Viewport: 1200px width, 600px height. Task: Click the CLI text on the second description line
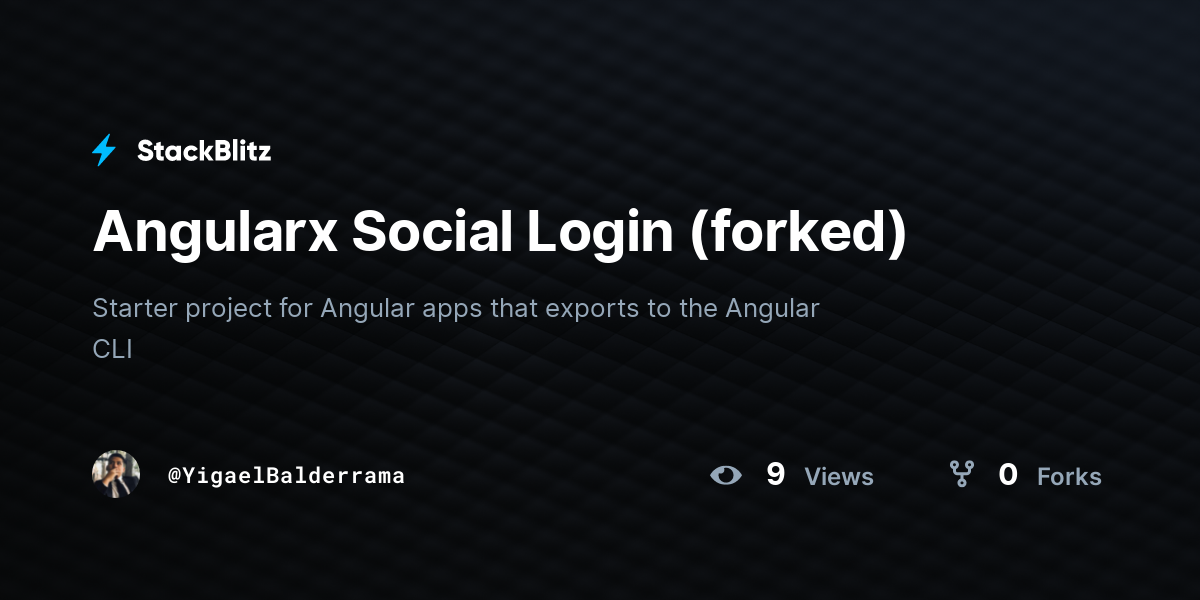tap(112, 349)
